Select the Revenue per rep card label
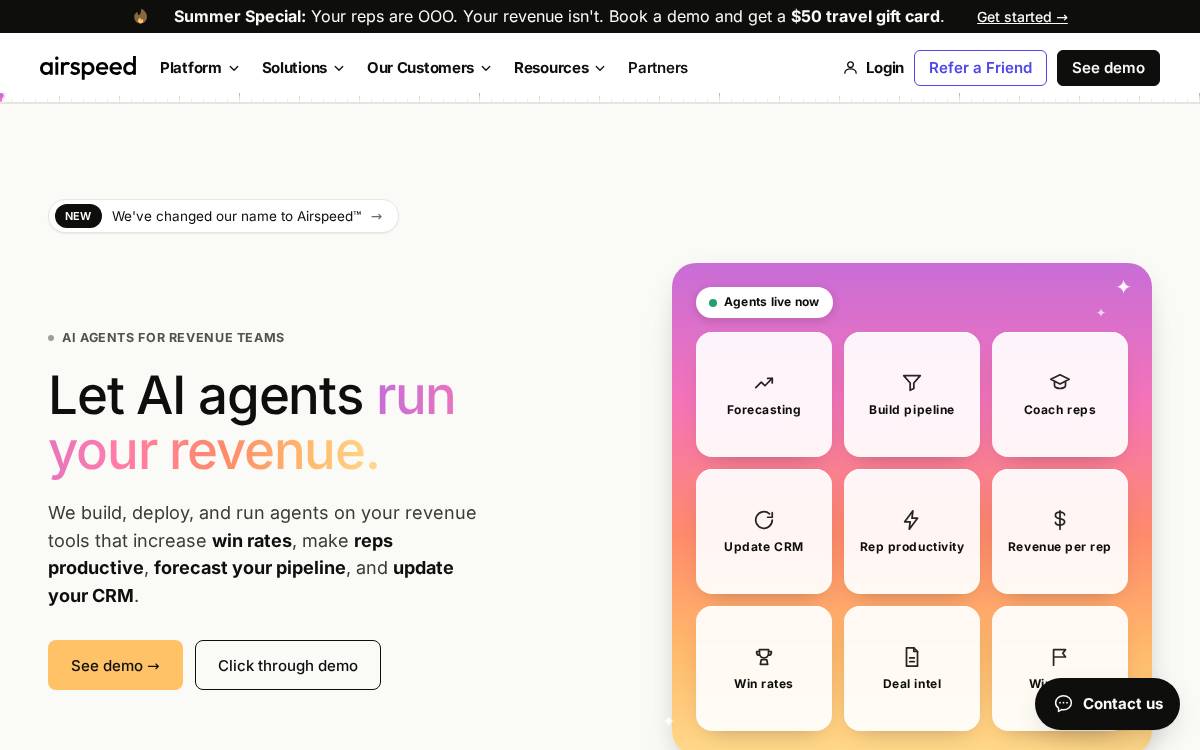1200x750 pixels. tap(1060, 547)
